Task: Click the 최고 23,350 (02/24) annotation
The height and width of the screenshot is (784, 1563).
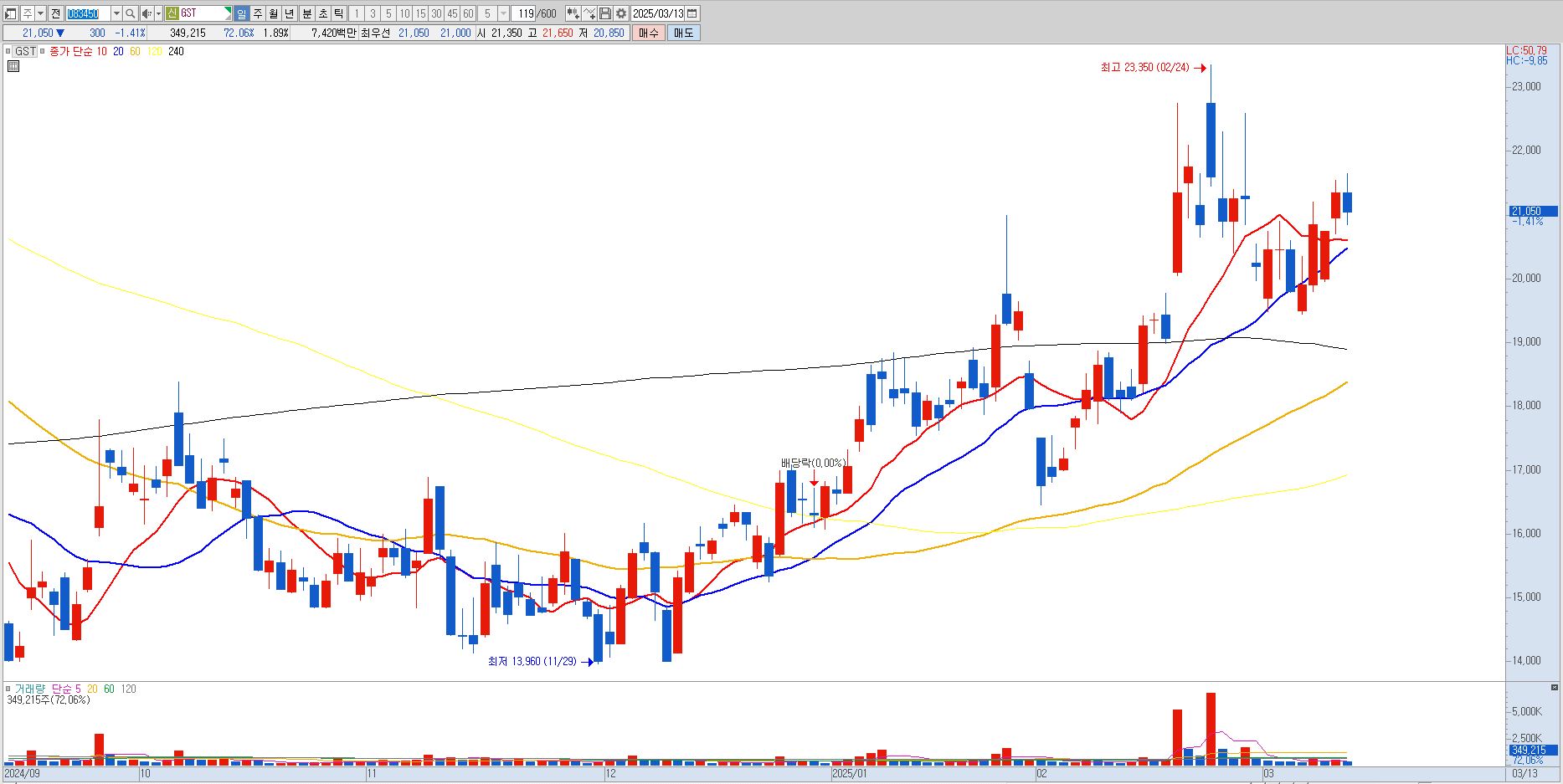Action: click(1144, 68)
